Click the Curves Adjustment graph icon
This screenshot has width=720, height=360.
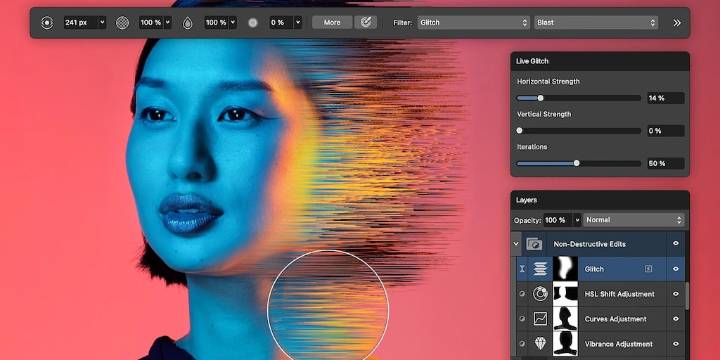[x=540, y=319]
